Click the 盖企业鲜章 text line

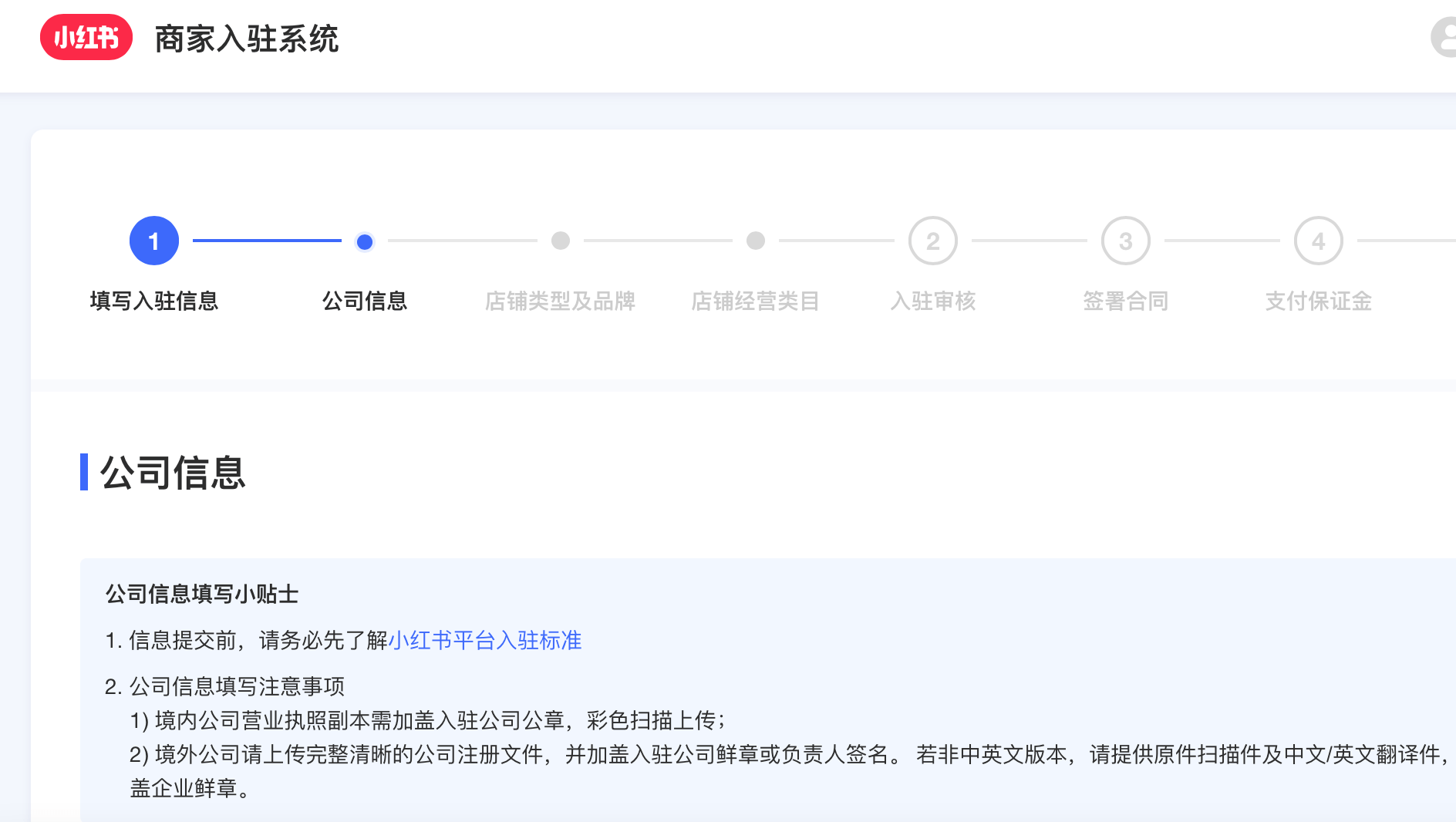point(190,788)
